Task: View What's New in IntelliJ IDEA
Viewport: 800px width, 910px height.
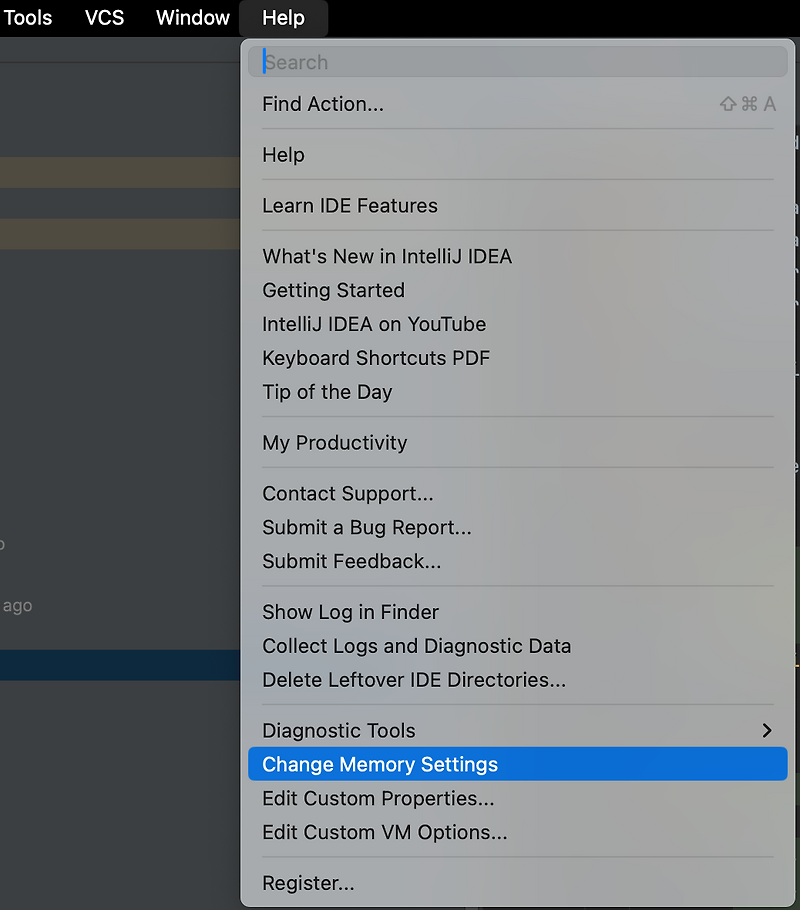Action: 386,256
